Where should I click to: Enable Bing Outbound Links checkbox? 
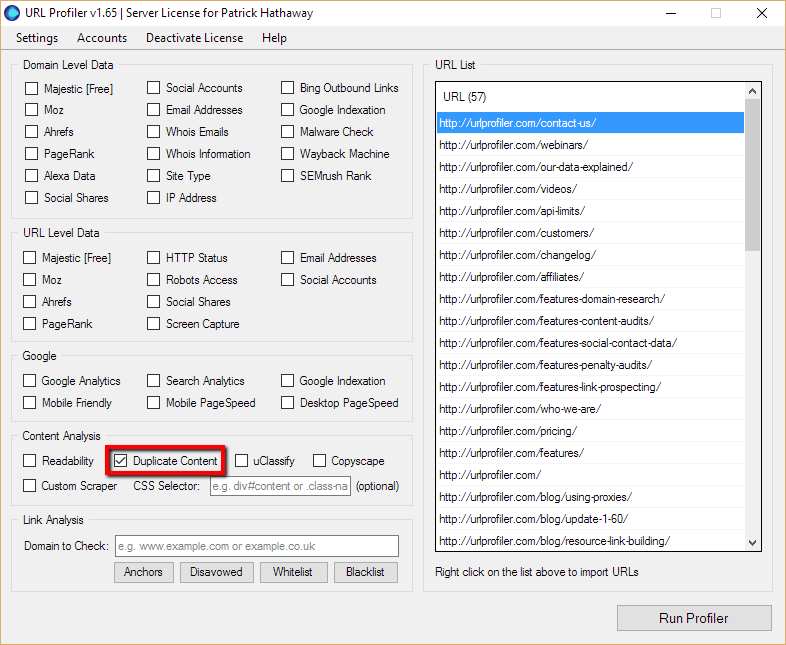coord(287,88)
